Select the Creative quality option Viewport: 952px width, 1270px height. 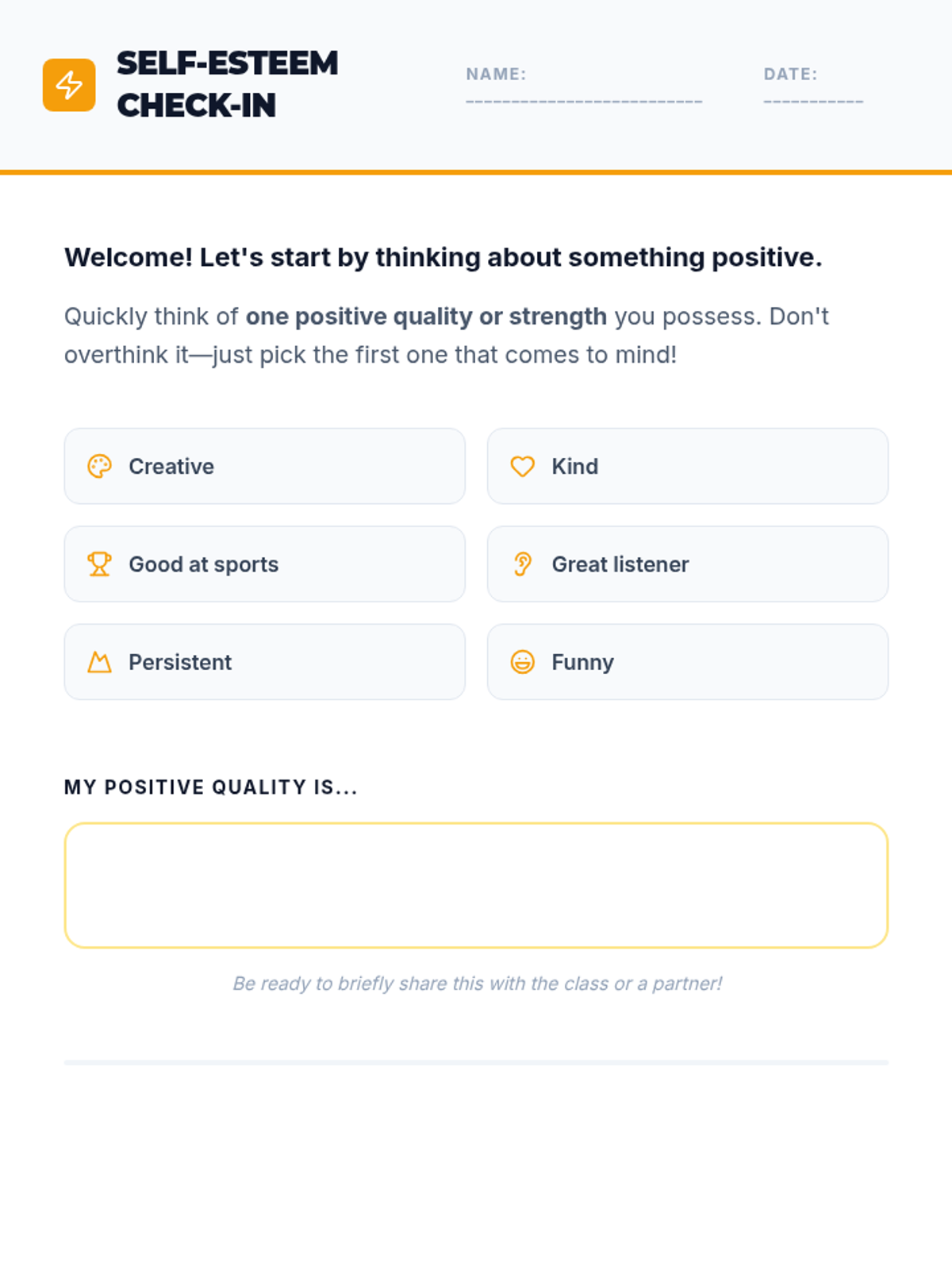pyautogui.click(x=264, y=467)
